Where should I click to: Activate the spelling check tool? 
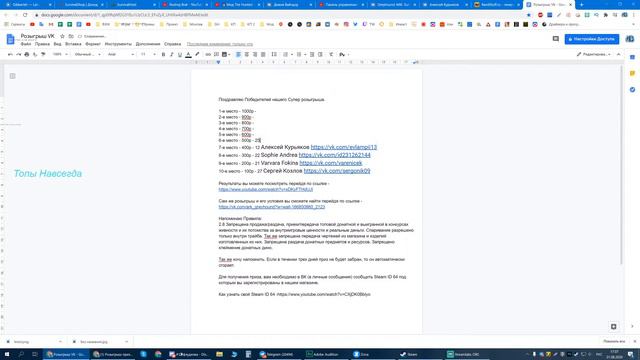35,54
